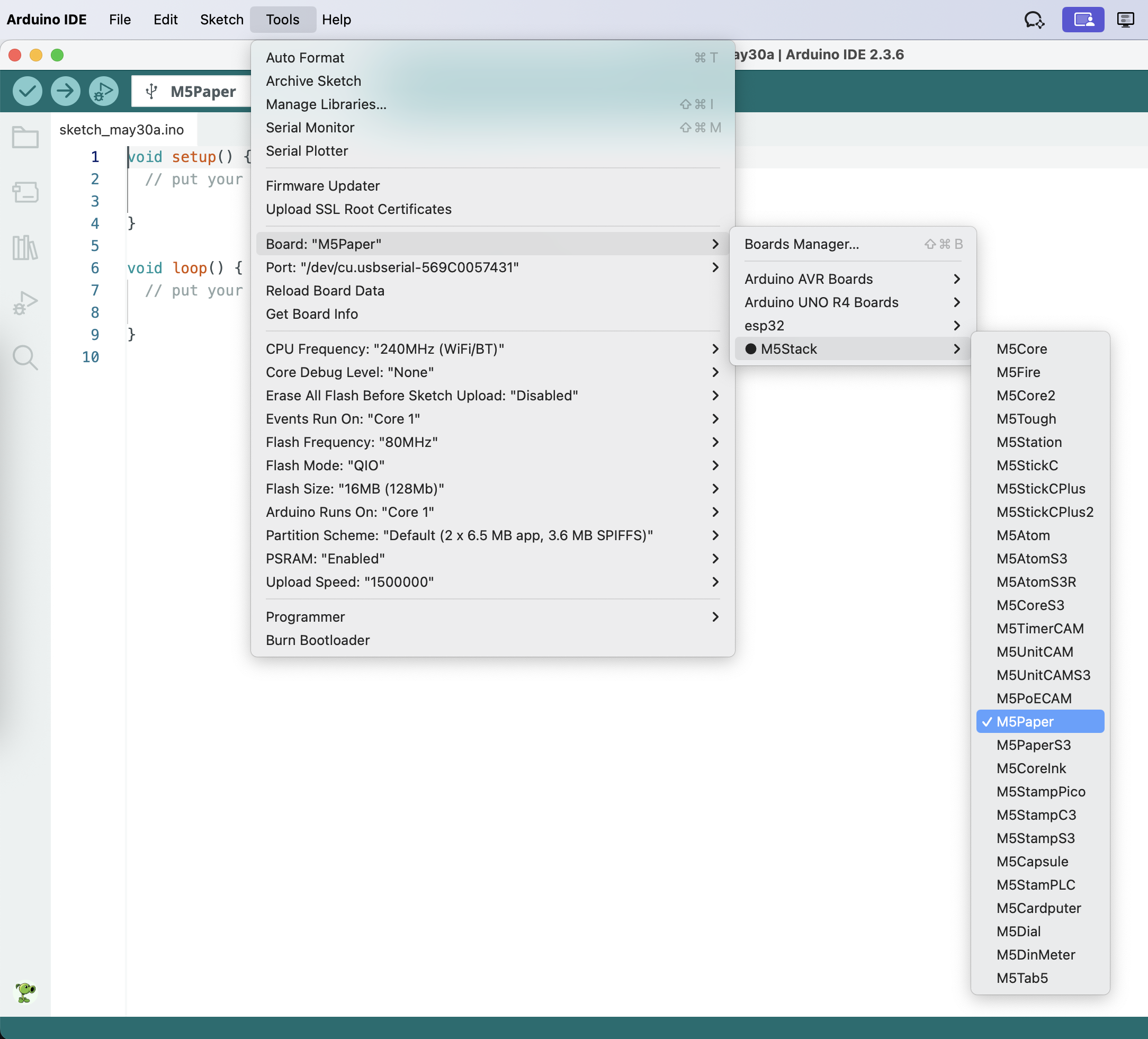The width and height of the screenshot is (1148, 1039).
Task: Click Arduino IDE application menu
Action: [46, 20]
